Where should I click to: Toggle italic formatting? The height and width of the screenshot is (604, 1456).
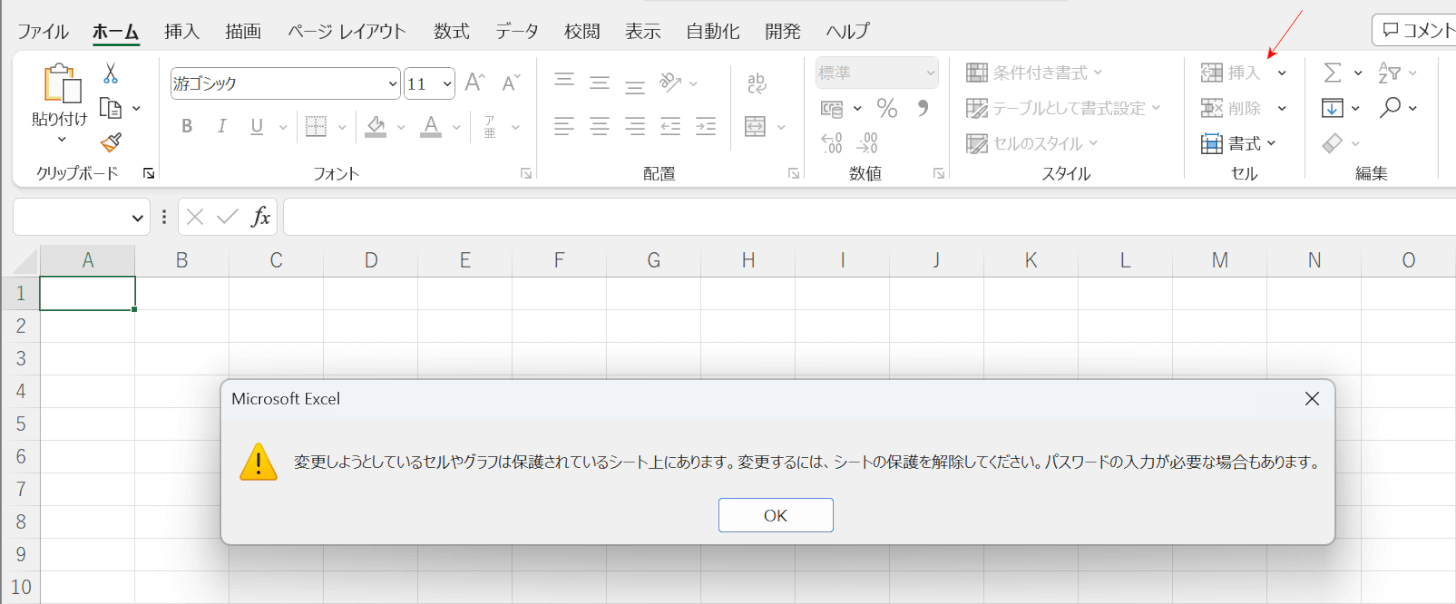[x=222, y=127]
